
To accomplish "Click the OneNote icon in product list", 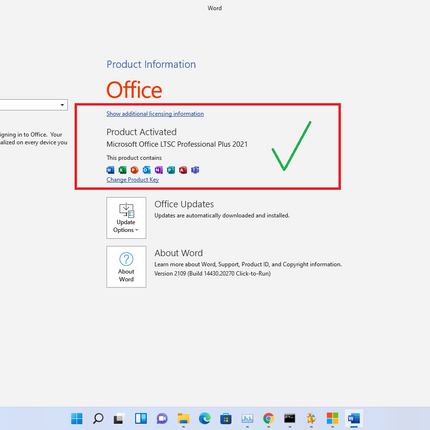I will 159,170.
